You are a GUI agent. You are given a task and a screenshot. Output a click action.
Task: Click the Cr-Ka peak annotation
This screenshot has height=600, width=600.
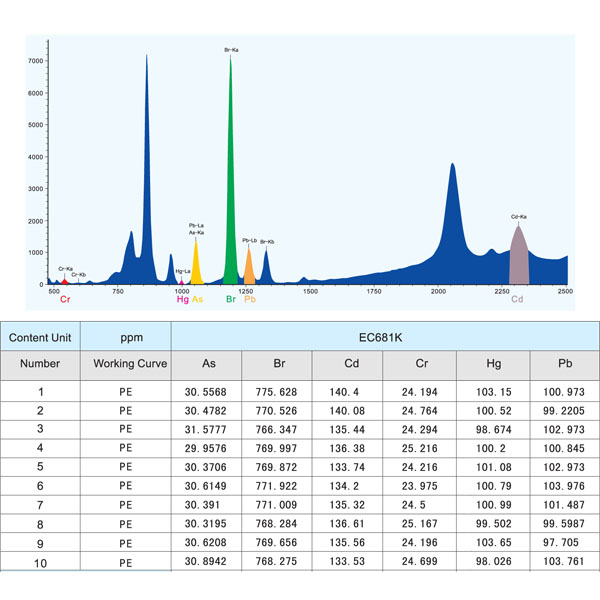coord(66,269)
